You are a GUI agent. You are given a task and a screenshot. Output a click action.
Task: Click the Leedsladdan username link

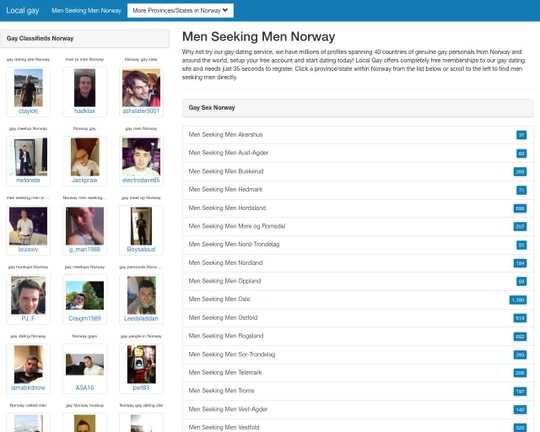click(141, 318)
